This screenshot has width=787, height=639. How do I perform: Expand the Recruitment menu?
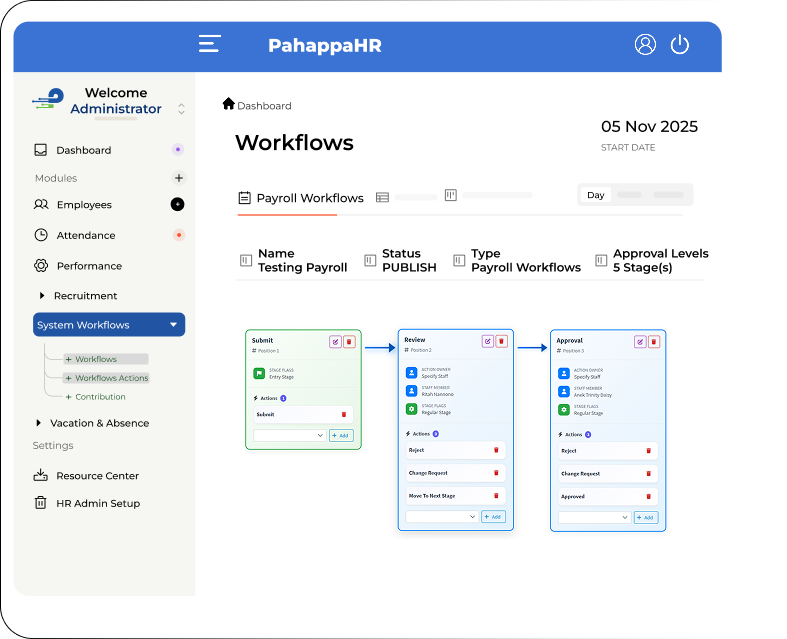coord(42,296)
